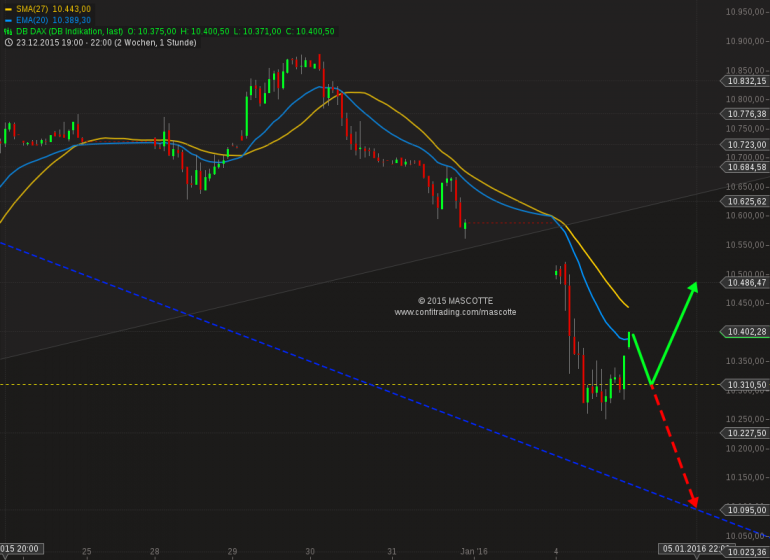The height and width of the screenshot is (560, 770).
Task: Click the 10.776,38 price marker
Action: [745, 114]
